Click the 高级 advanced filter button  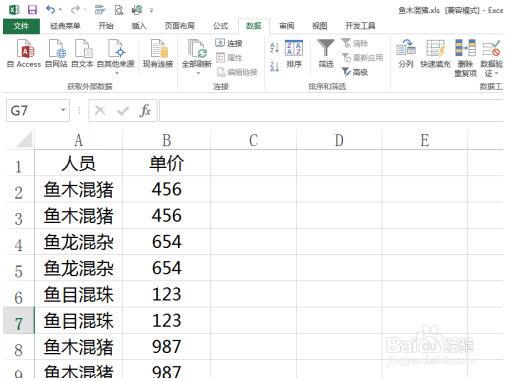[355, 72]
